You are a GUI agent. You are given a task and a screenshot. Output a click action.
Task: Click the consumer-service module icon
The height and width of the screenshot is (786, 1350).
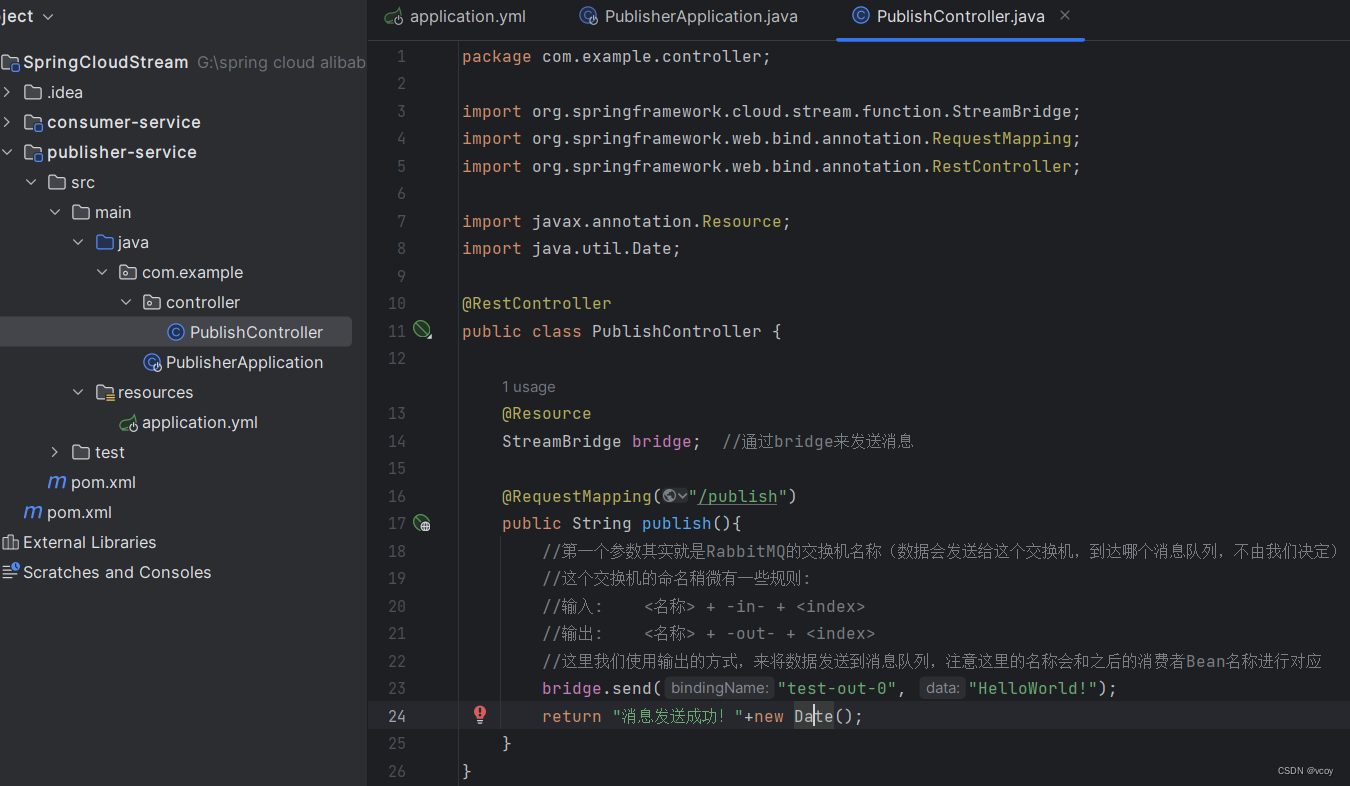33,122
